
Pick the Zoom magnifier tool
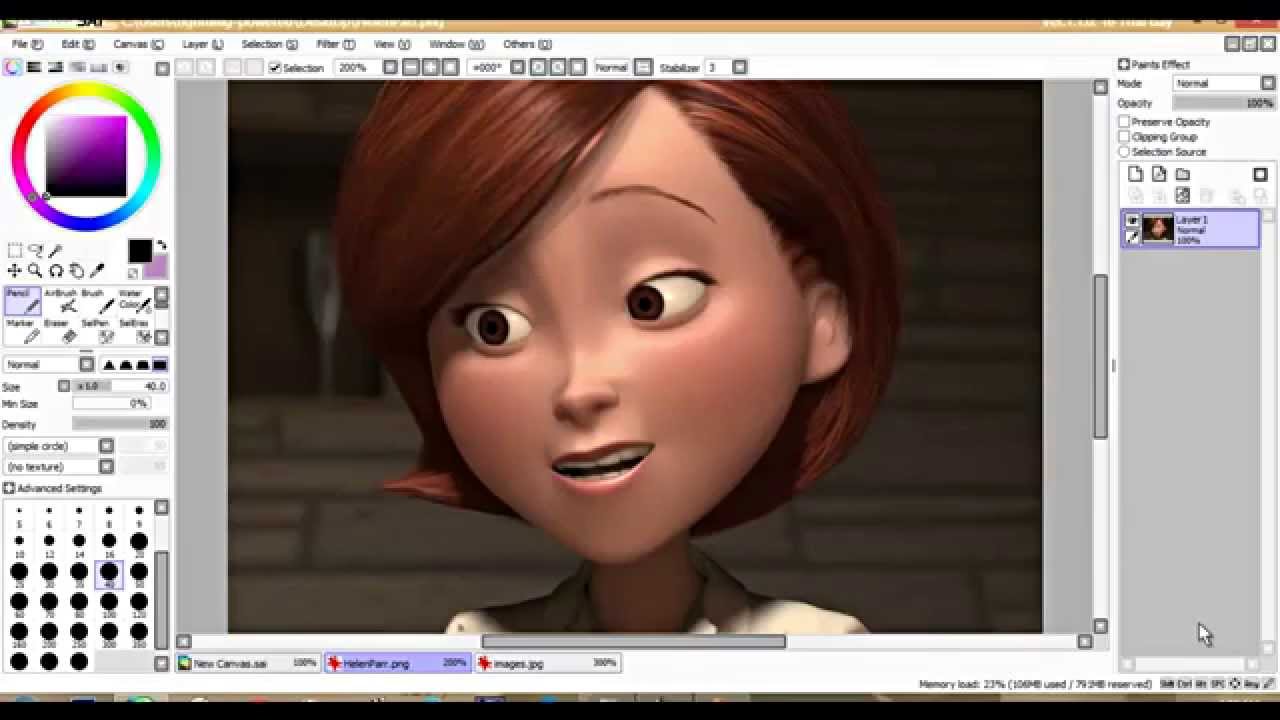35,271
